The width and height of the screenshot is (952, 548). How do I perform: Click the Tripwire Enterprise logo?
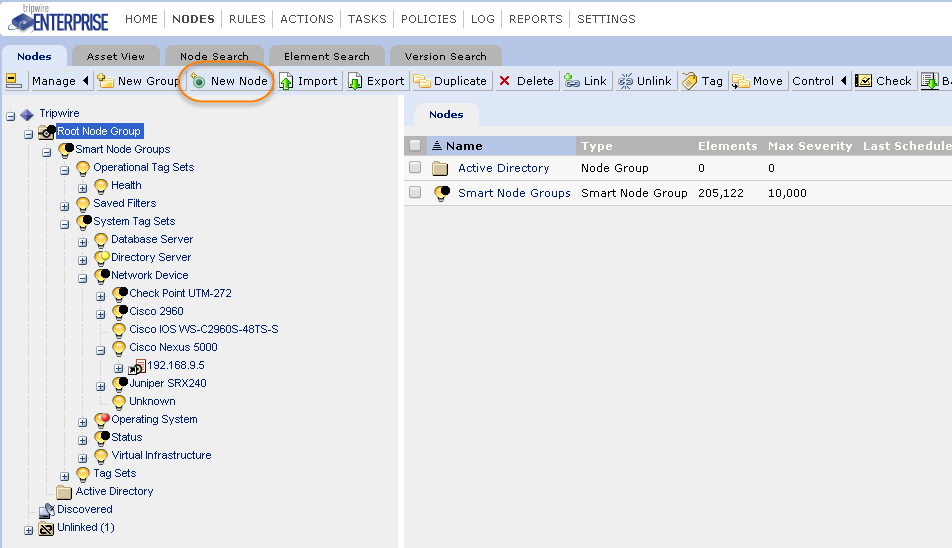pos(60,18)
